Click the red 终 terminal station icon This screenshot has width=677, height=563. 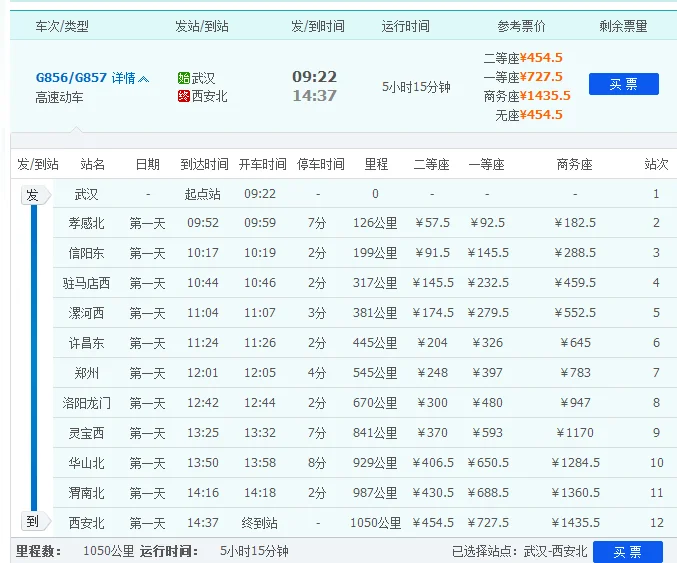pos(183,96)
